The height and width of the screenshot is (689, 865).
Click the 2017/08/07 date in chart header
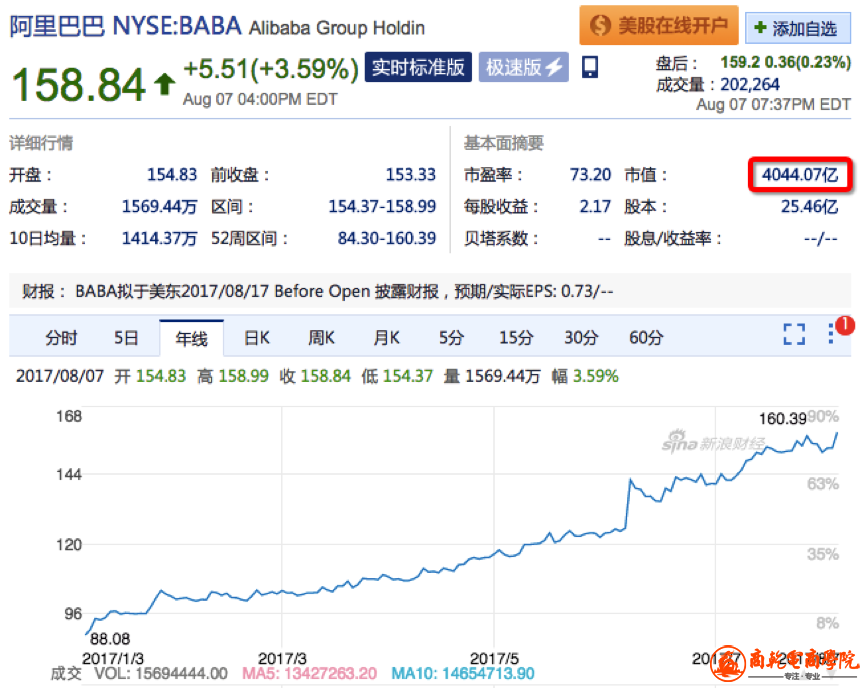coord(60,376)
